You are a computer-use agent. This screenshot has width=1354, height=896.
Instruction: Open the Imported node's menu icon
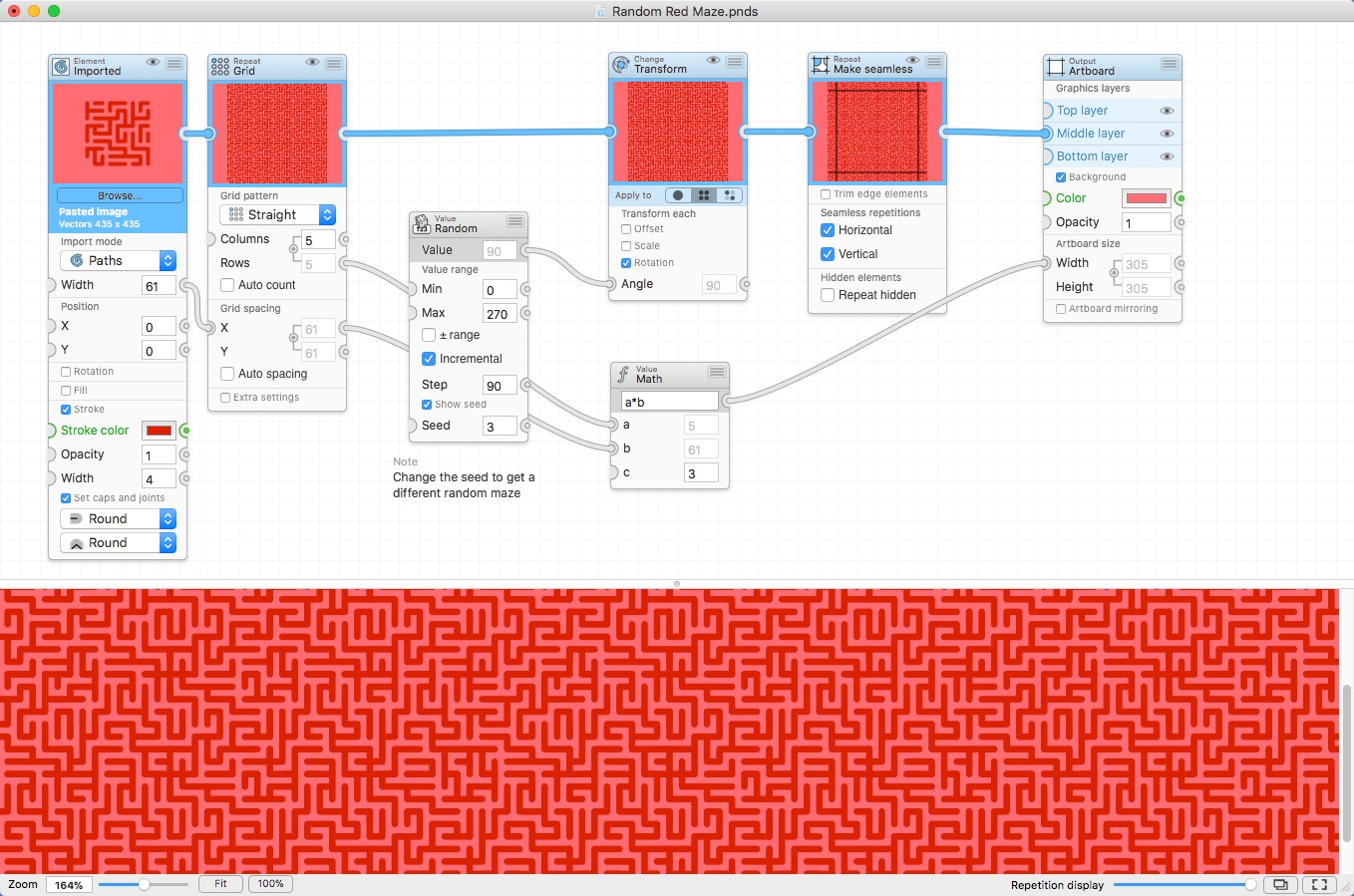coord(174,63)
